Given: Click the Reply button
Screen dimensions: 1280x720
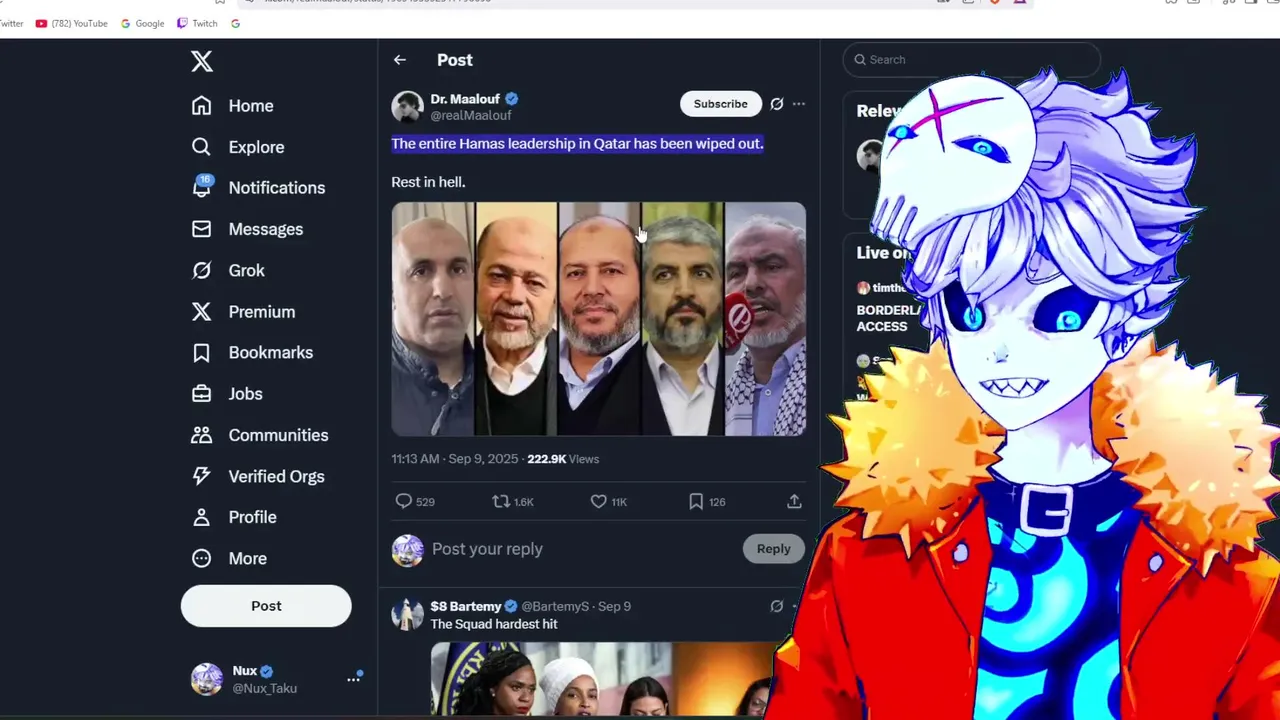Looking at the screenshot, I should pos(773,548).
